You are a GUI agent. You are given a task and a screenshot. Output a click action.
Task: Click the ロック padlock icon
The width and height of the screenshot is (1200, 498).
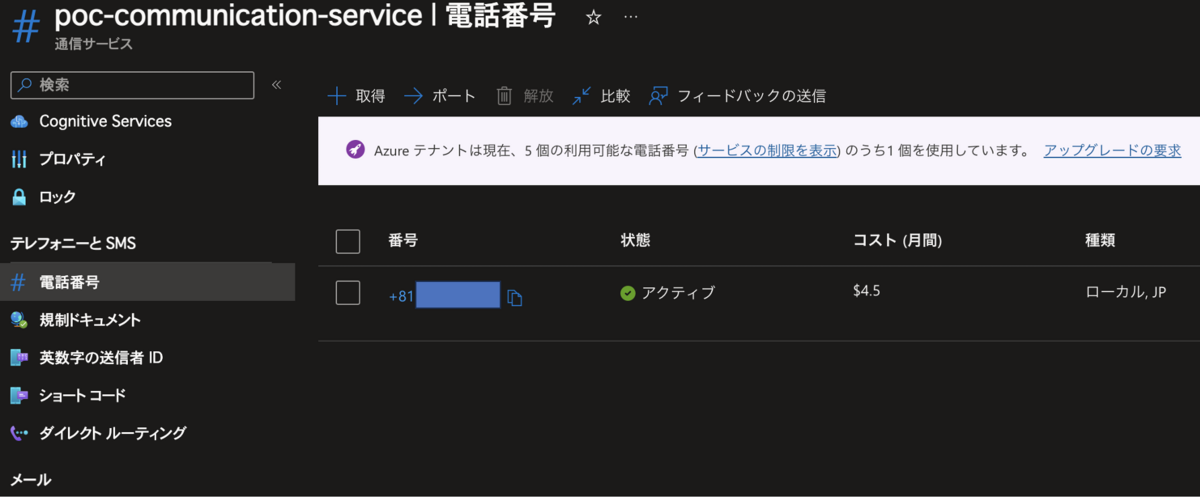coord(18,197)
